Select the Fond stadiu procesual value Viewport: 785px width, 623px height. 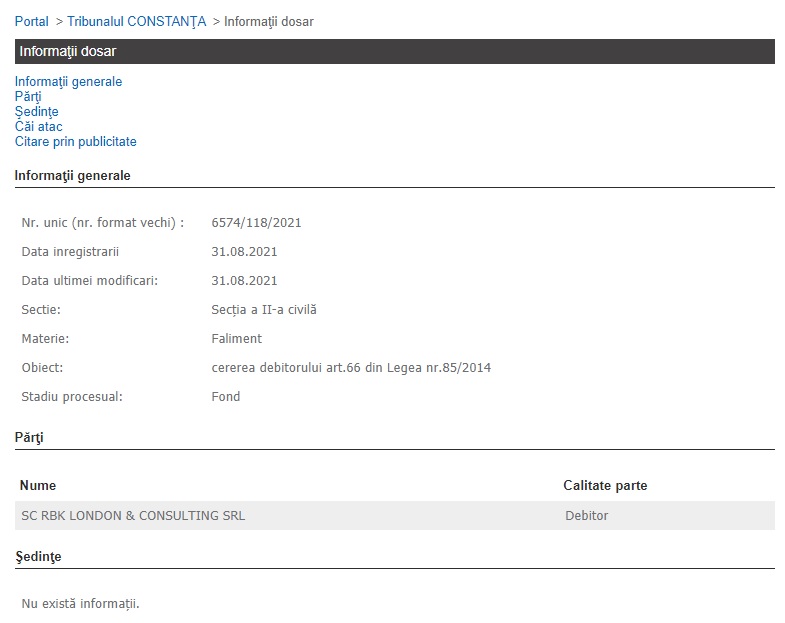tap(226, 397)
